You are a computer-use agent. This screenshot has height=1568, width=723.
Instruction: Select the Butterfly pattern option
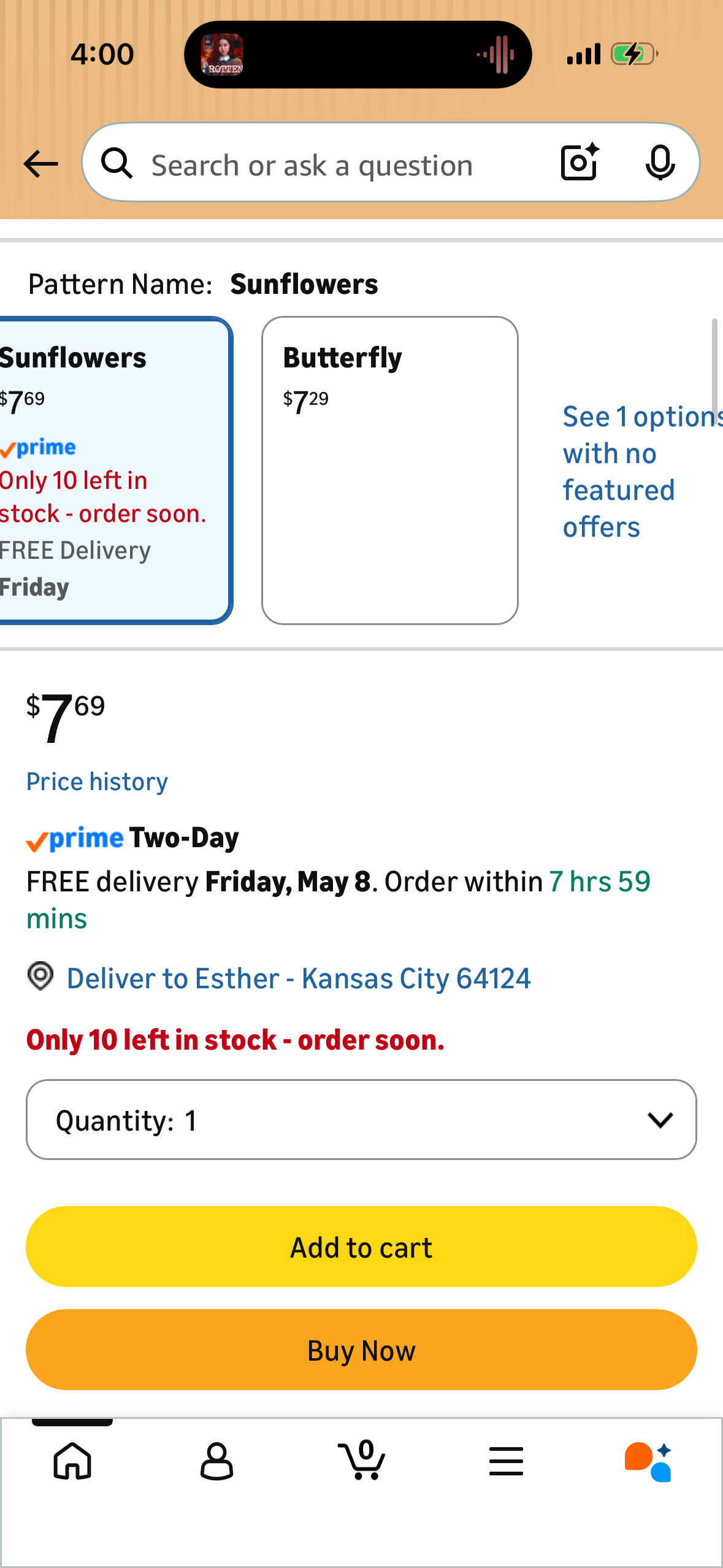coord(390,471)
